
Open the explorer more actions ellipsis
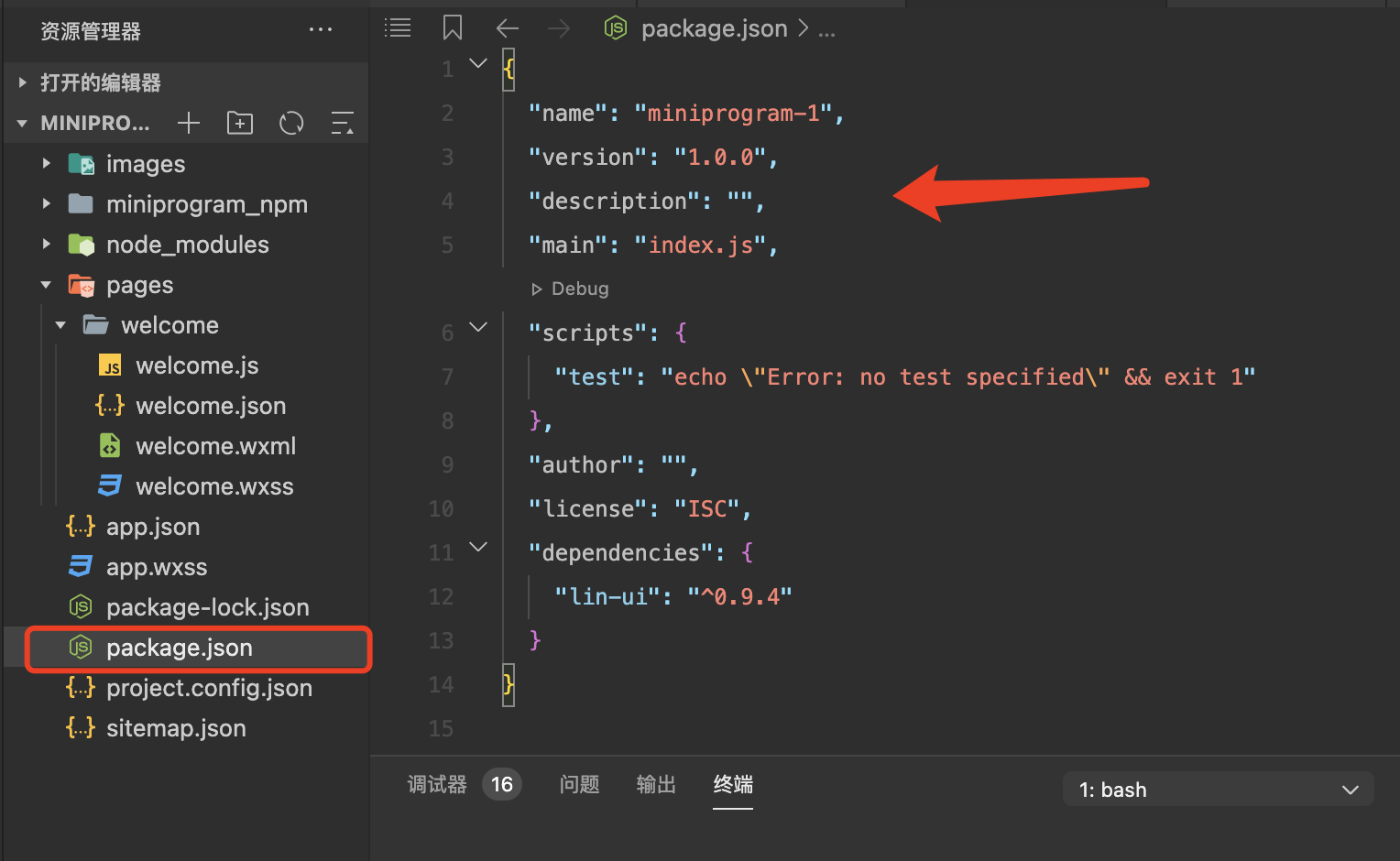pos(321,30)
